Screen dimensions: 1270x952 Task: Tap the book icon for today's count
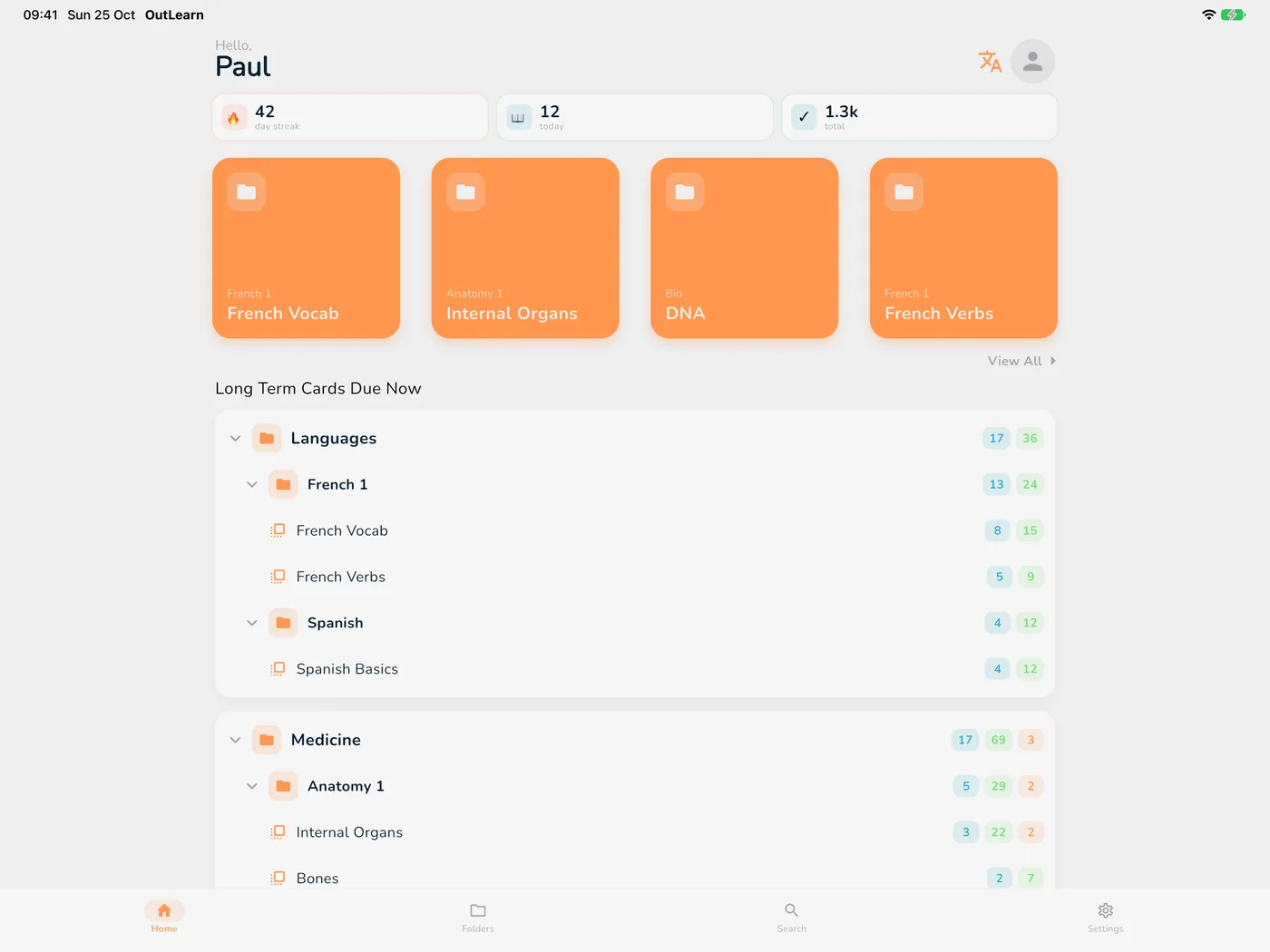click(519, 117)
